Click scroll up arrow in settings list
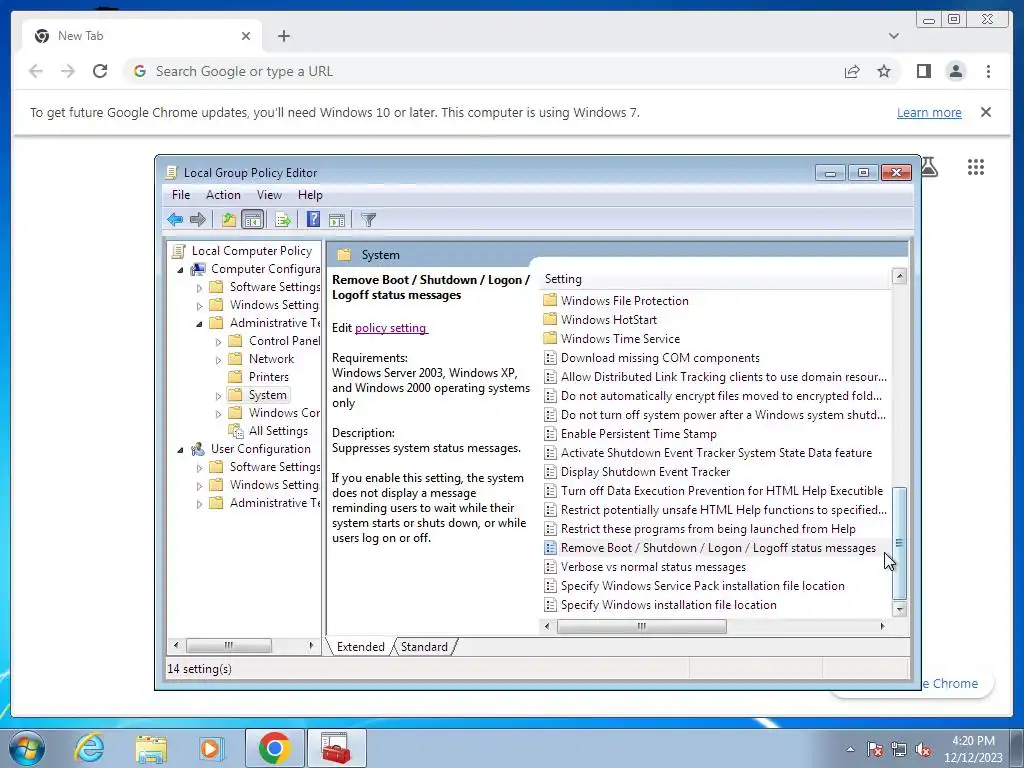 (x=899, y=276)
